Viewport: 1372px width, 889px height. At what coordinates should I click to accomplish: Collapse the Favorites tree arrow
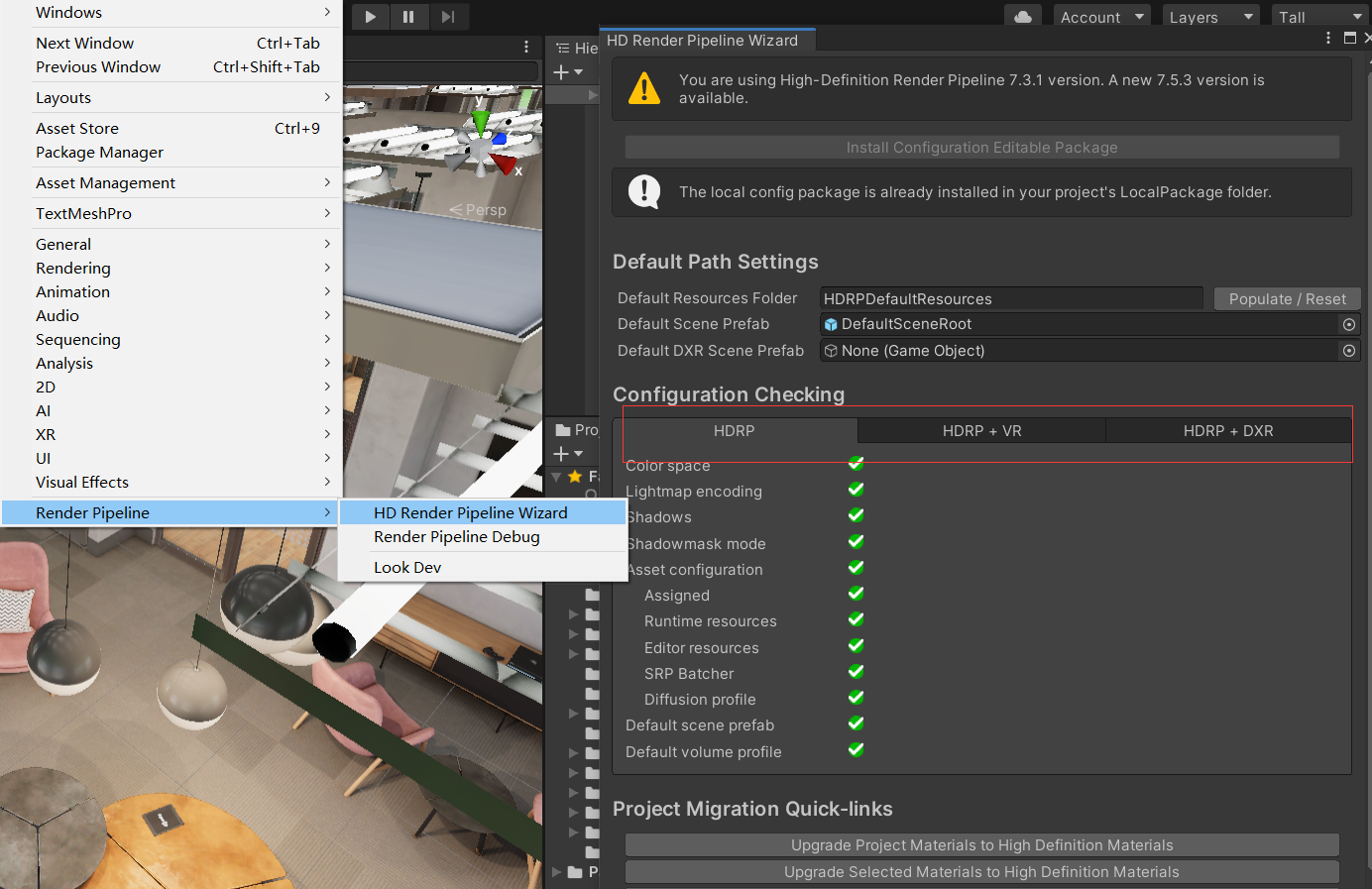pyautogui.click(x=556, y=477)
